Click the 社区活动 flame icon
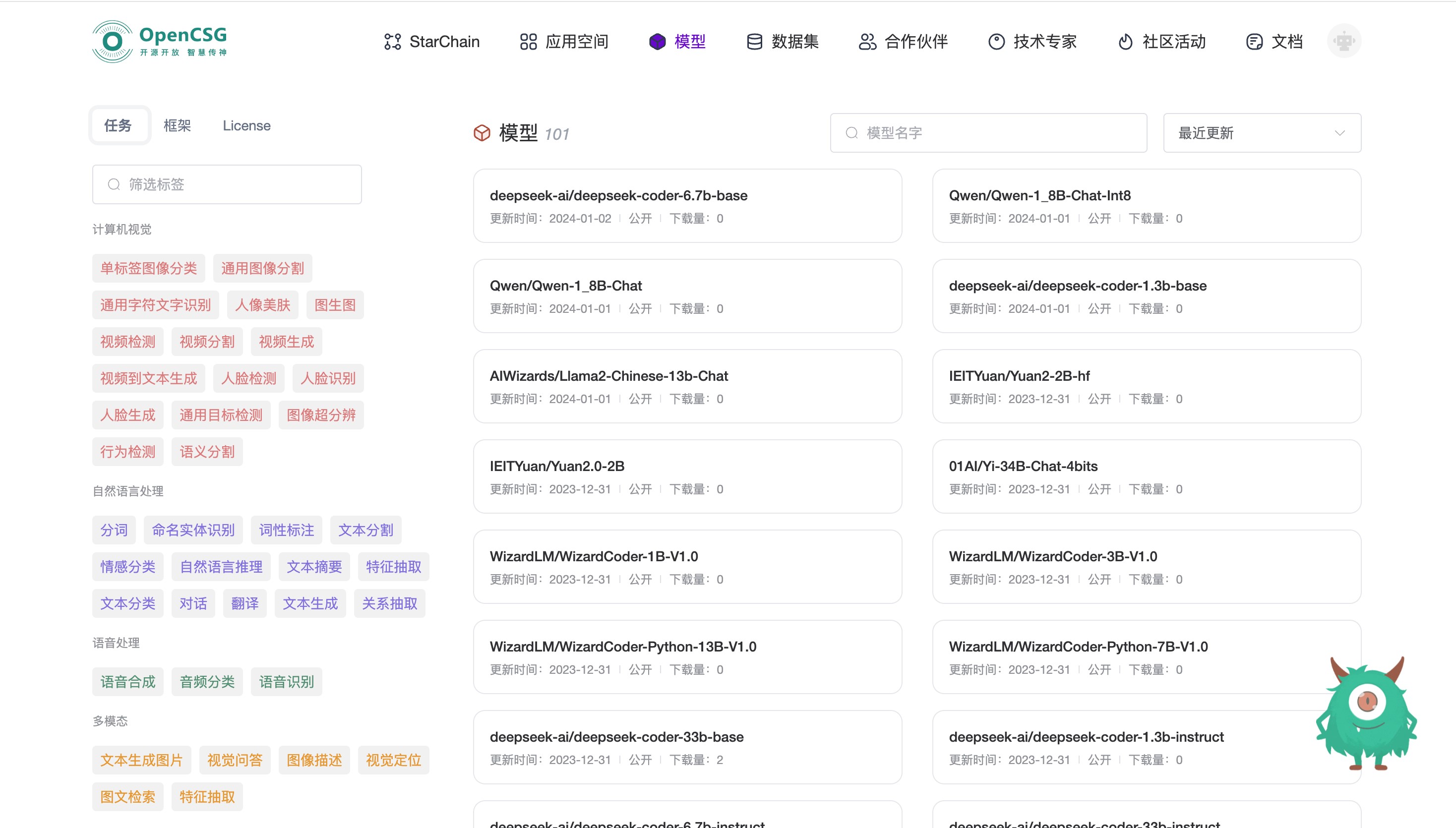 [x=1125, y=42]
